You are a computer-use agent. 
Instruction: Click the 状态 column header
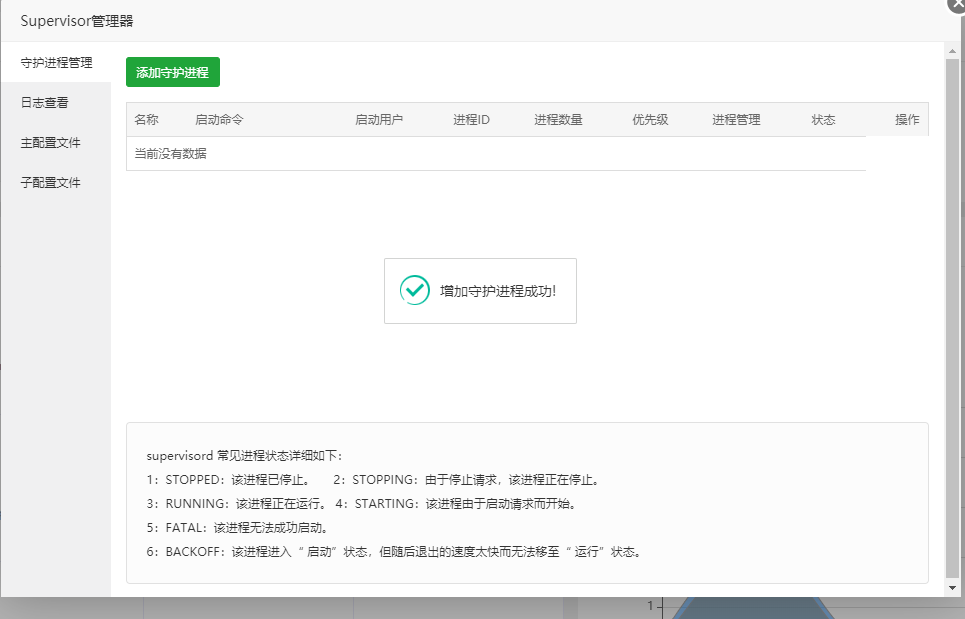pyautogui.click(x=823, y=119)
